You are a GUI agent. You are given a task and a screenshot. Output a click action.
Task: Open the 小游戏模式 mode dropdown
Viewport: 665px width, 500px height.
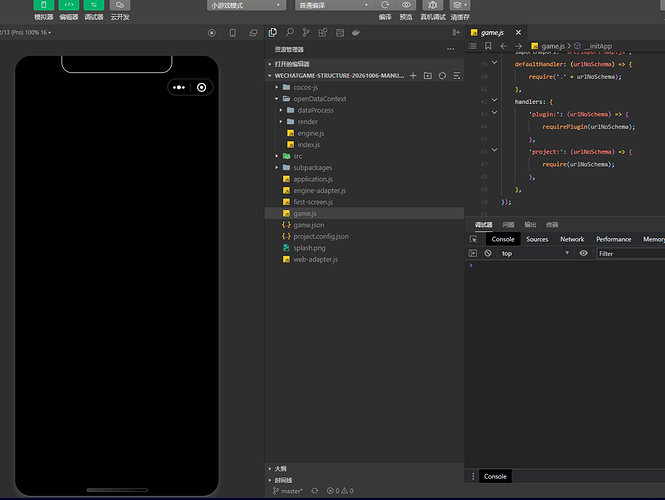(246, 5)
